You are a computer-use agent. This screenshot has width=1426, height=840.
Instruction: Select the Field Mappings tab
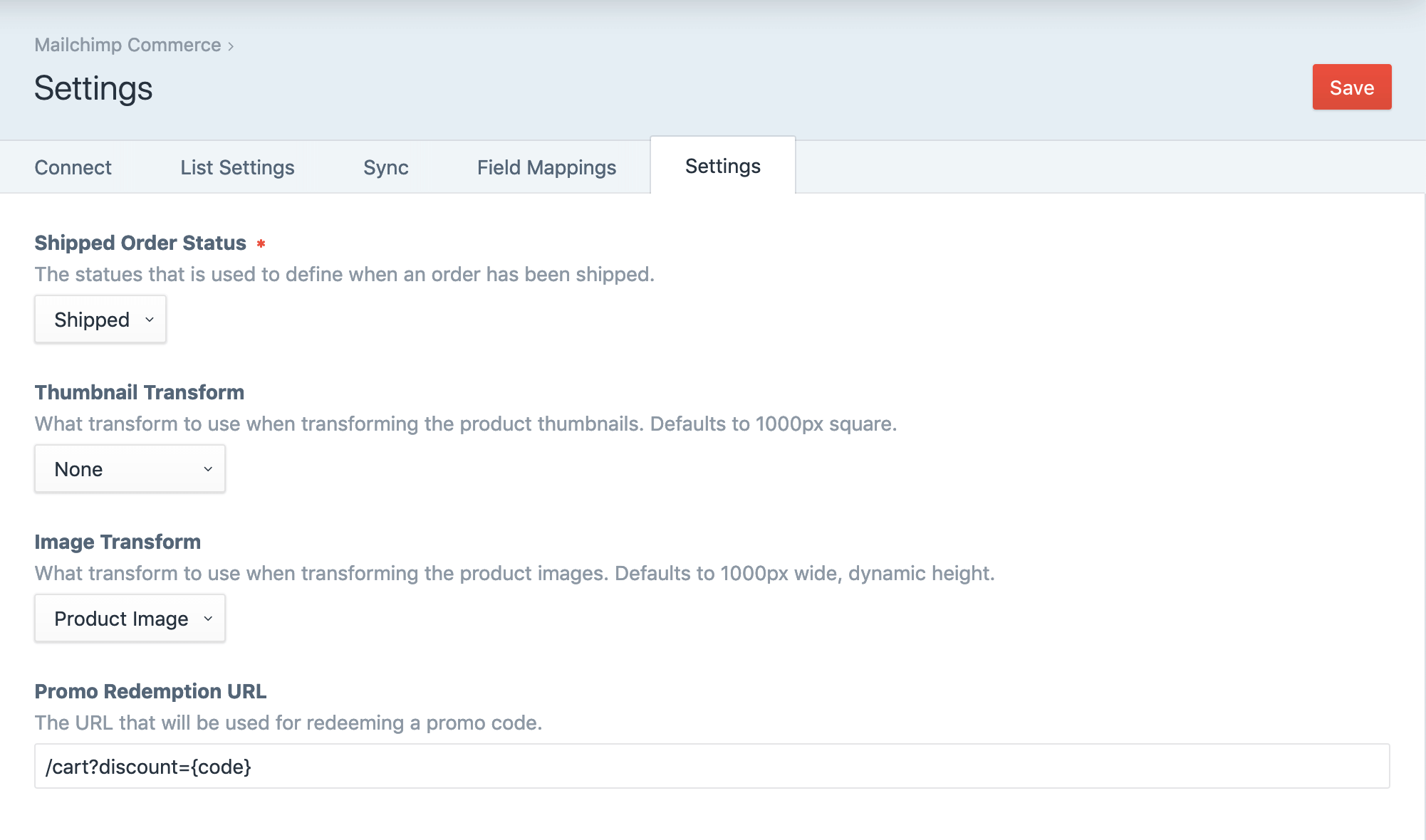(546, 167)
